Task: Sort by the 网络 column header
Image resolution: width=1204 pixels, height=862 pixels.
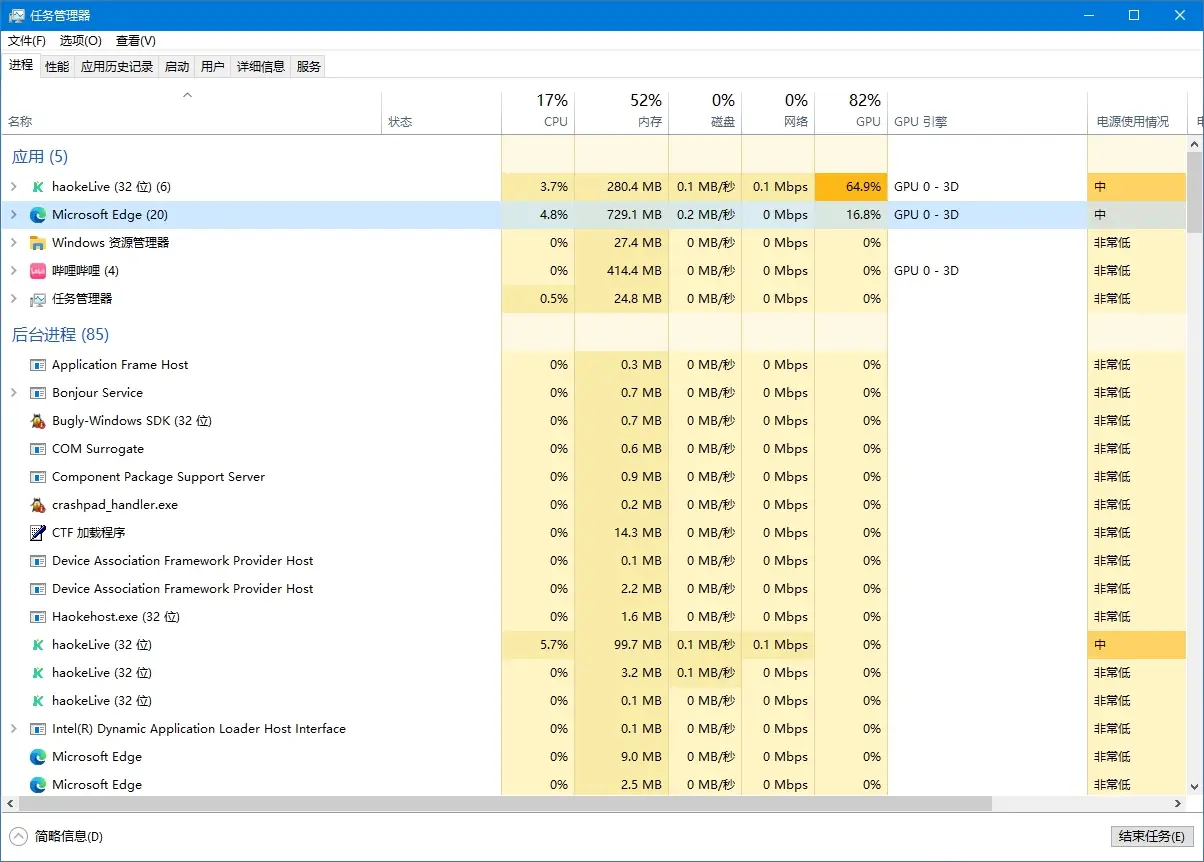Action: pos(778,112)
